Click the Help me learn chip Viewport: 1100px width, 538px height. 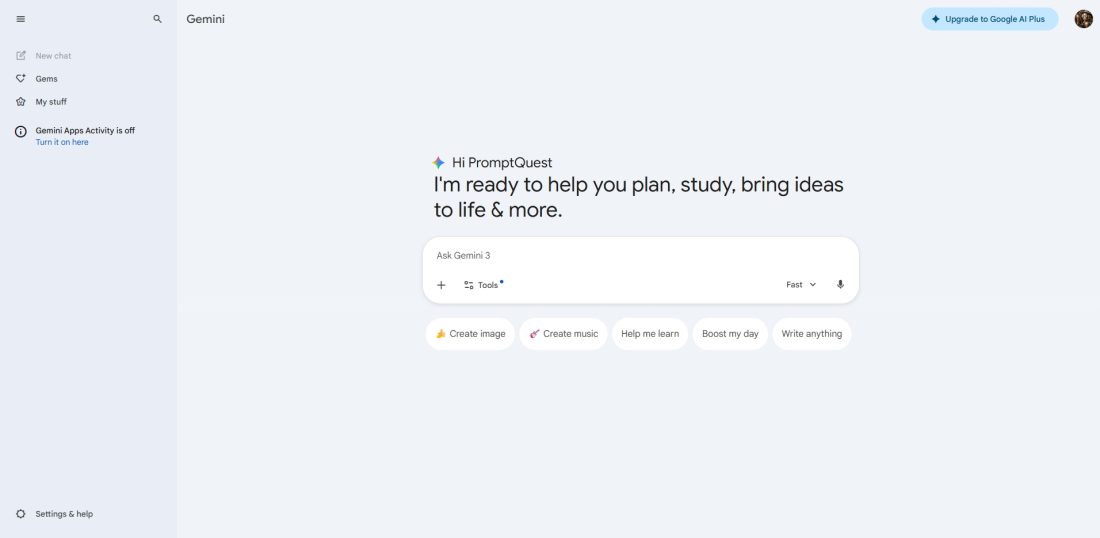click(x=650, y=334)
